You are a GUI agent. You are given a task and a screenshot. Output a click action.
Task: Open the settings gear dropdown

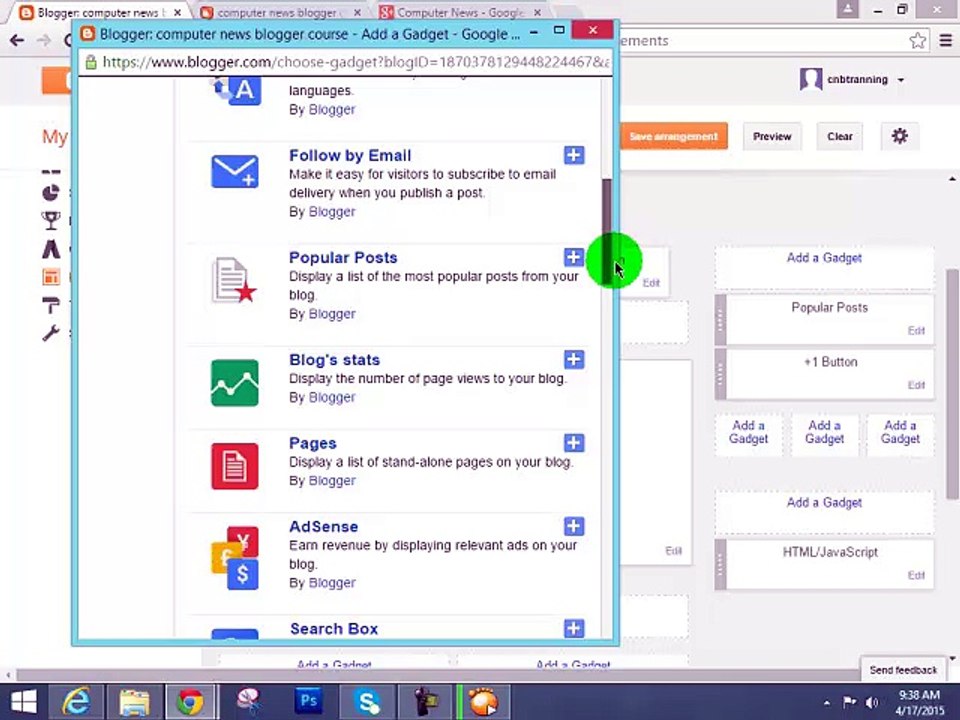899,136
